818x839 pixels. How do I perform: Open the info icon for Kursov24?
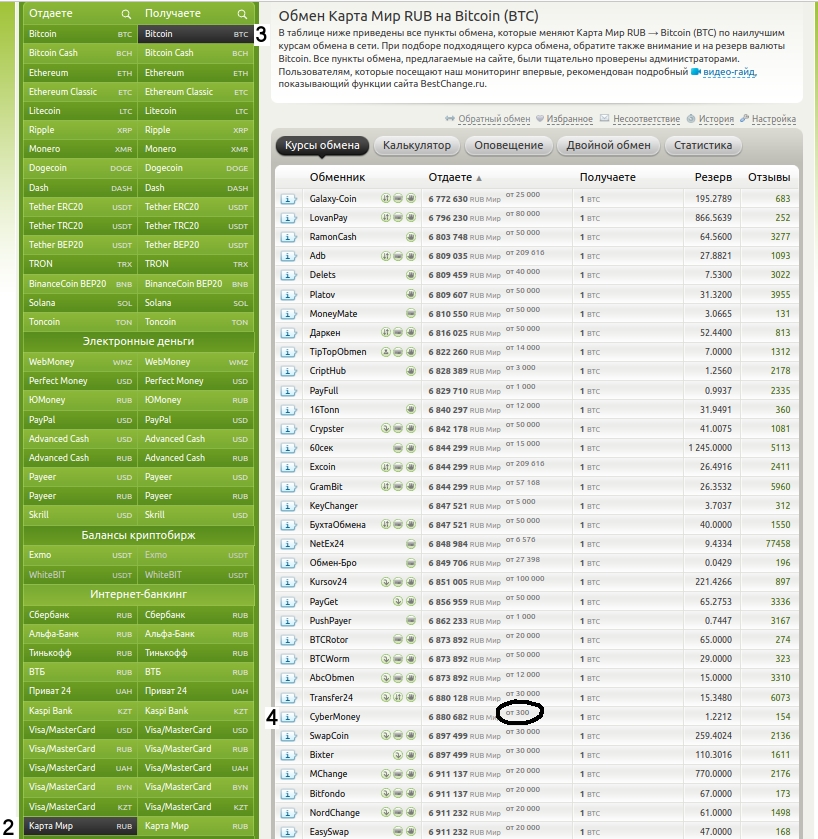288,582
